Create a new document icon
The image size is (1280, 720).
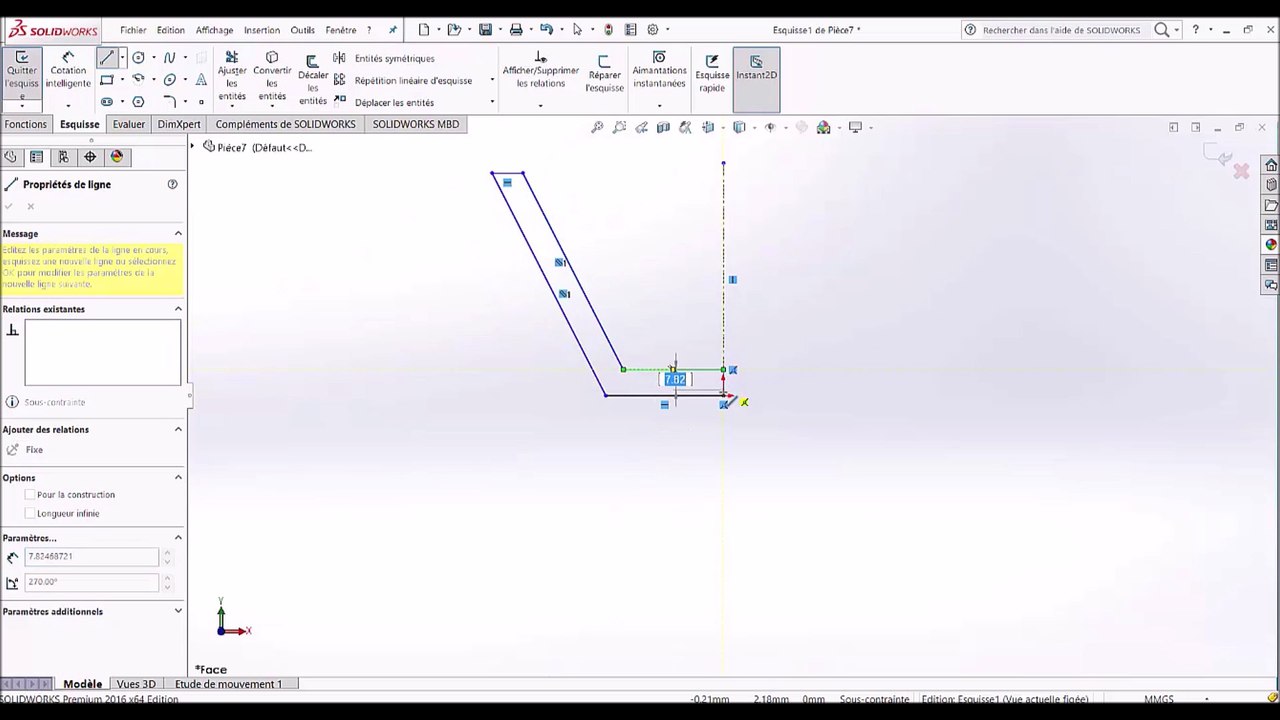pos(424,30)
